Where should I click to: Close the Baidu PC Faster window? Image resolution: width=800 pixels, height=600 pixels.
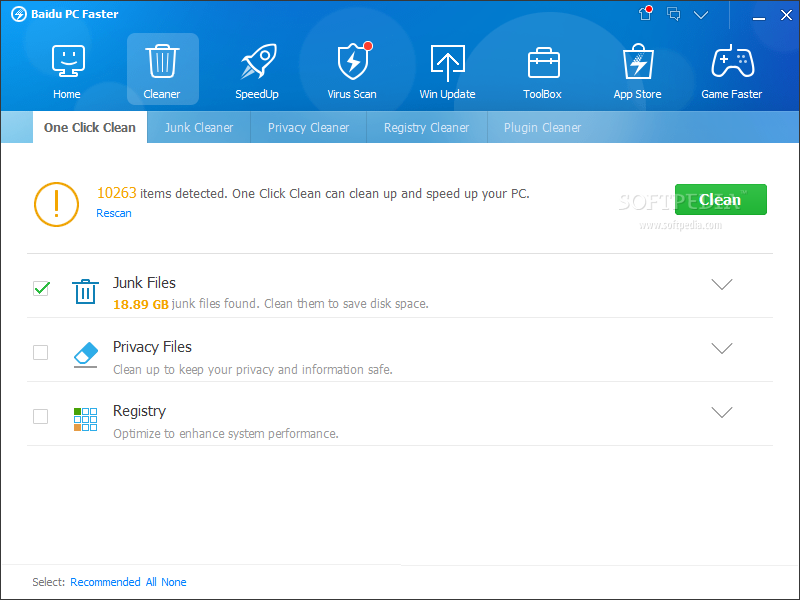click(786, 15)
